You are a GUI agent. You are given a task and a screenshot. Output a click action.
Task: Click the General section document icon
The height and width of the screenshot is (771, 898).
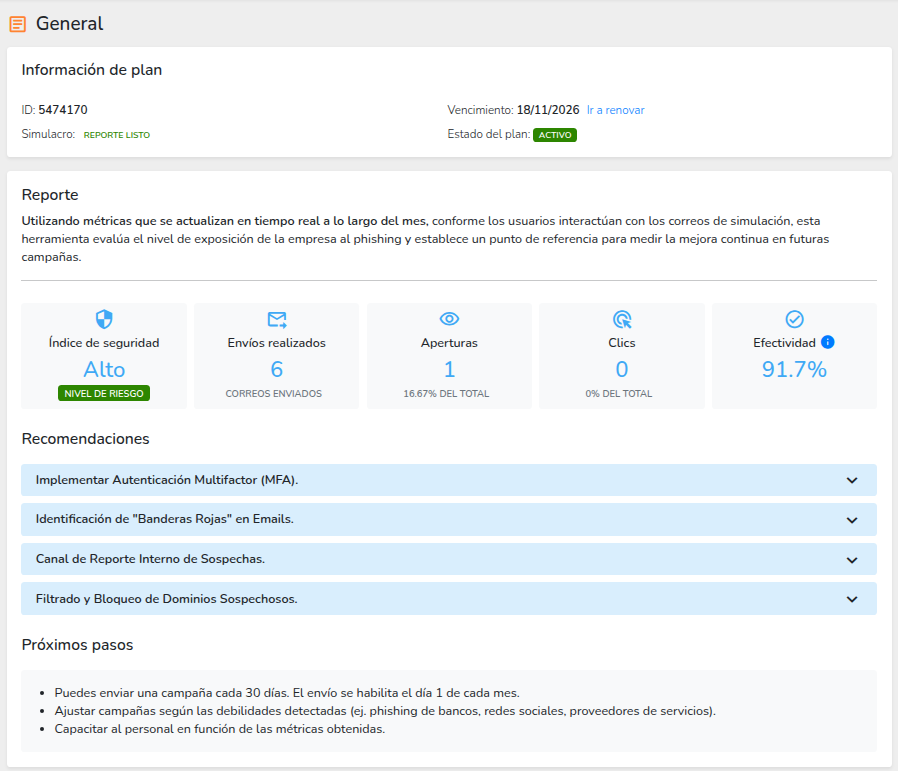[18, 24]
